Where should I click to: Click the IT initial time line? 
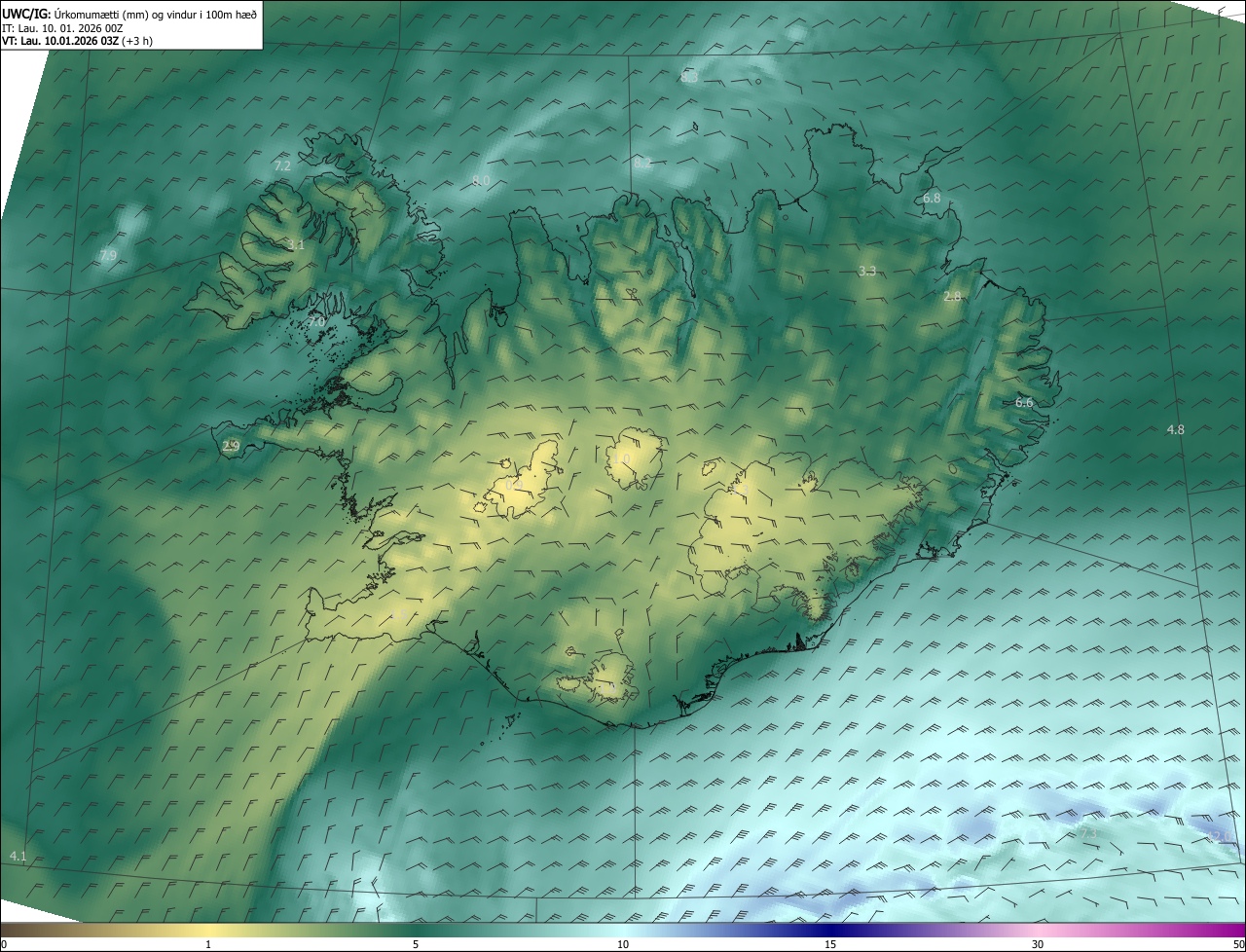click(x=62, y=28)
